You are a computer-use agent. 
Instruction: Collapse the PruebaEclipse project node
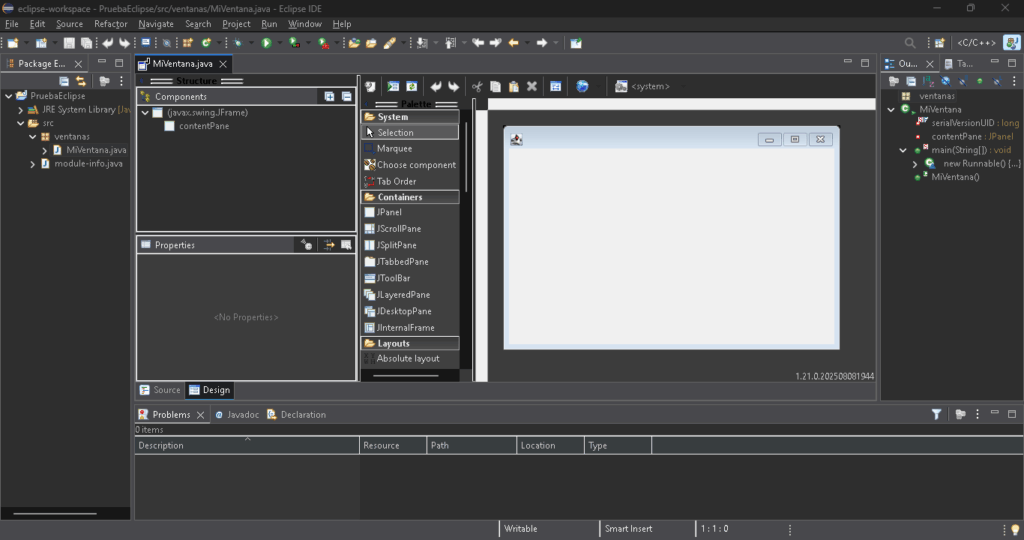pyautogui.click(x=8, y=96)
